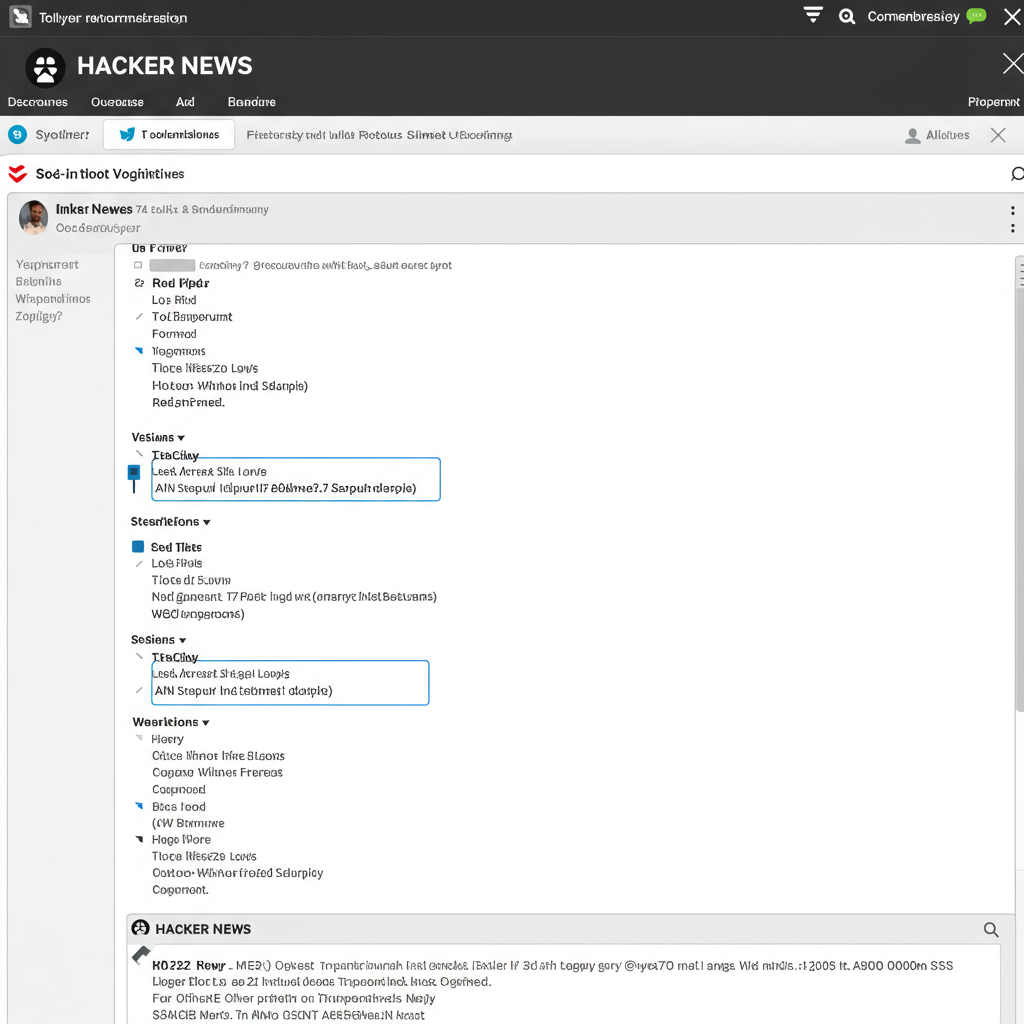Tick the small checkbox beside the gray box
Viewport: 1024px width, 1024px height.
pos(138,265)
